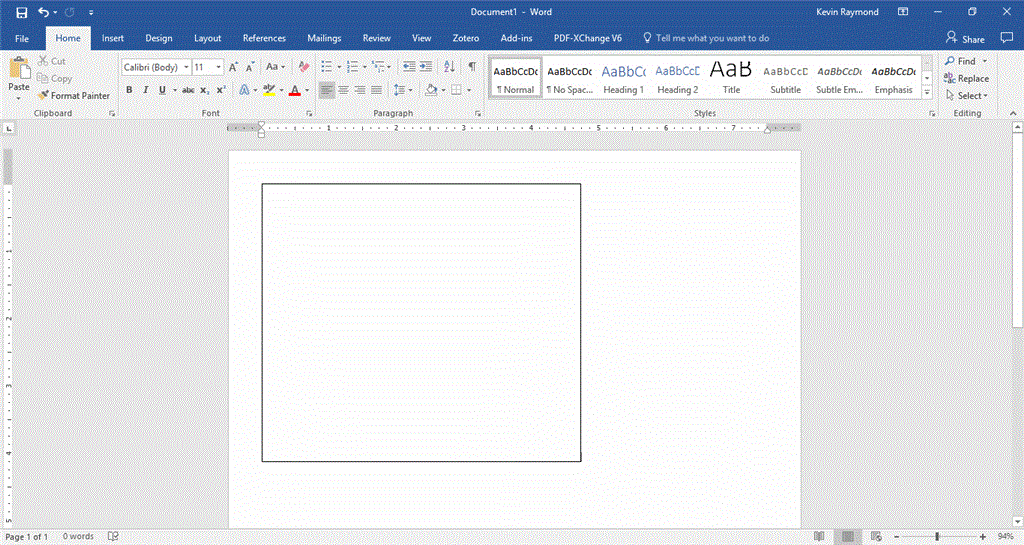Apply the red font color swatch
This screenshot has width=1024, height=545.
295,90
